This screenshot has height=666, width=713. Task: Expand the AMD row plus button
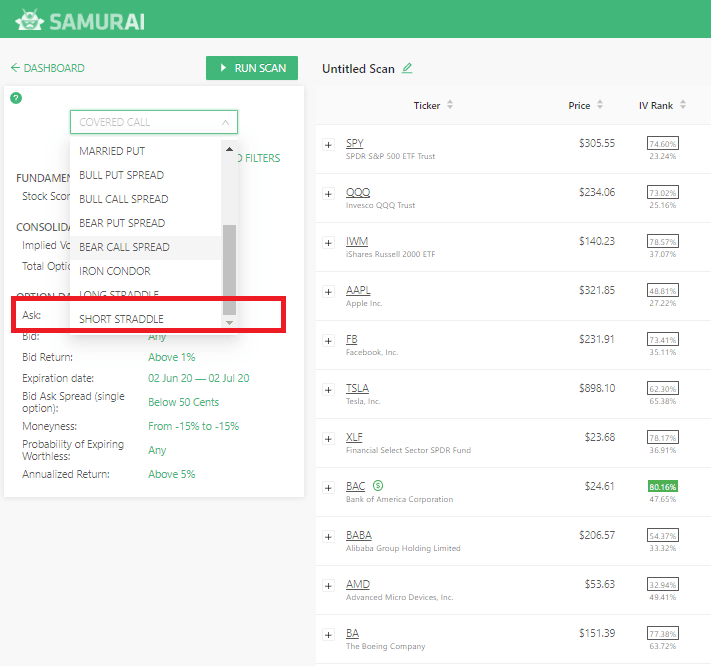pyautogui.click(x=328, y=586)
